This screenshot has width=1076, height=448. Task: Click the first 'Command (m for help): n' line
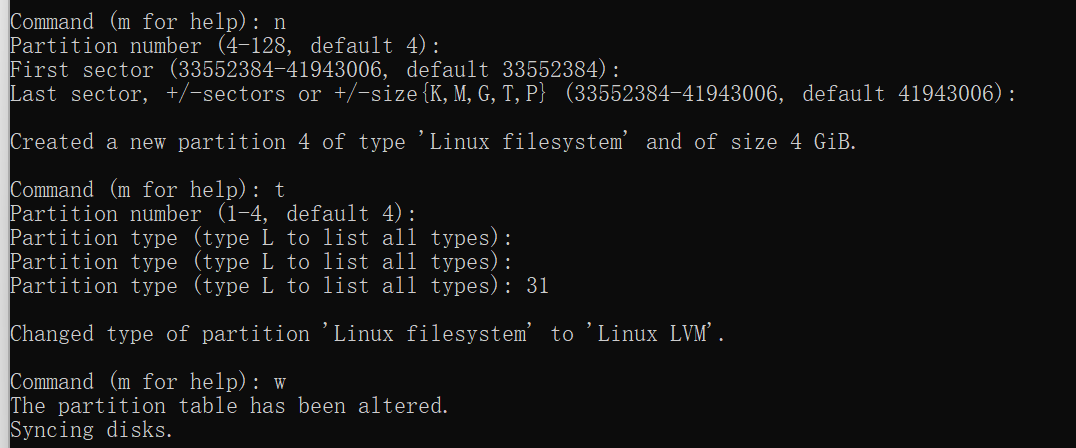(x=148, y=22)
